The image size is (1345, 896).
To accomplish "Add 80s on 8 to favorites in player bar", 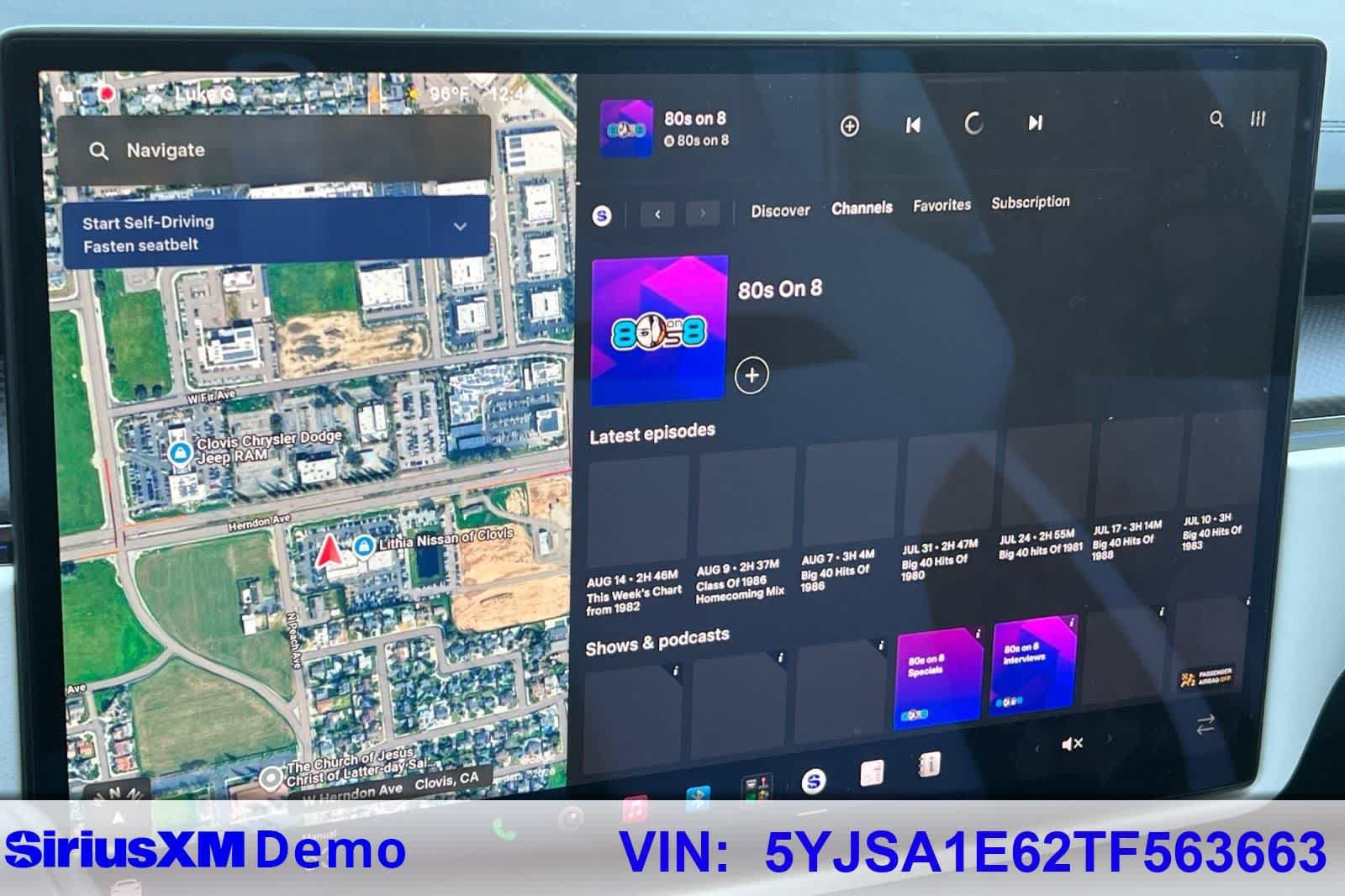I will pos(849,126).
